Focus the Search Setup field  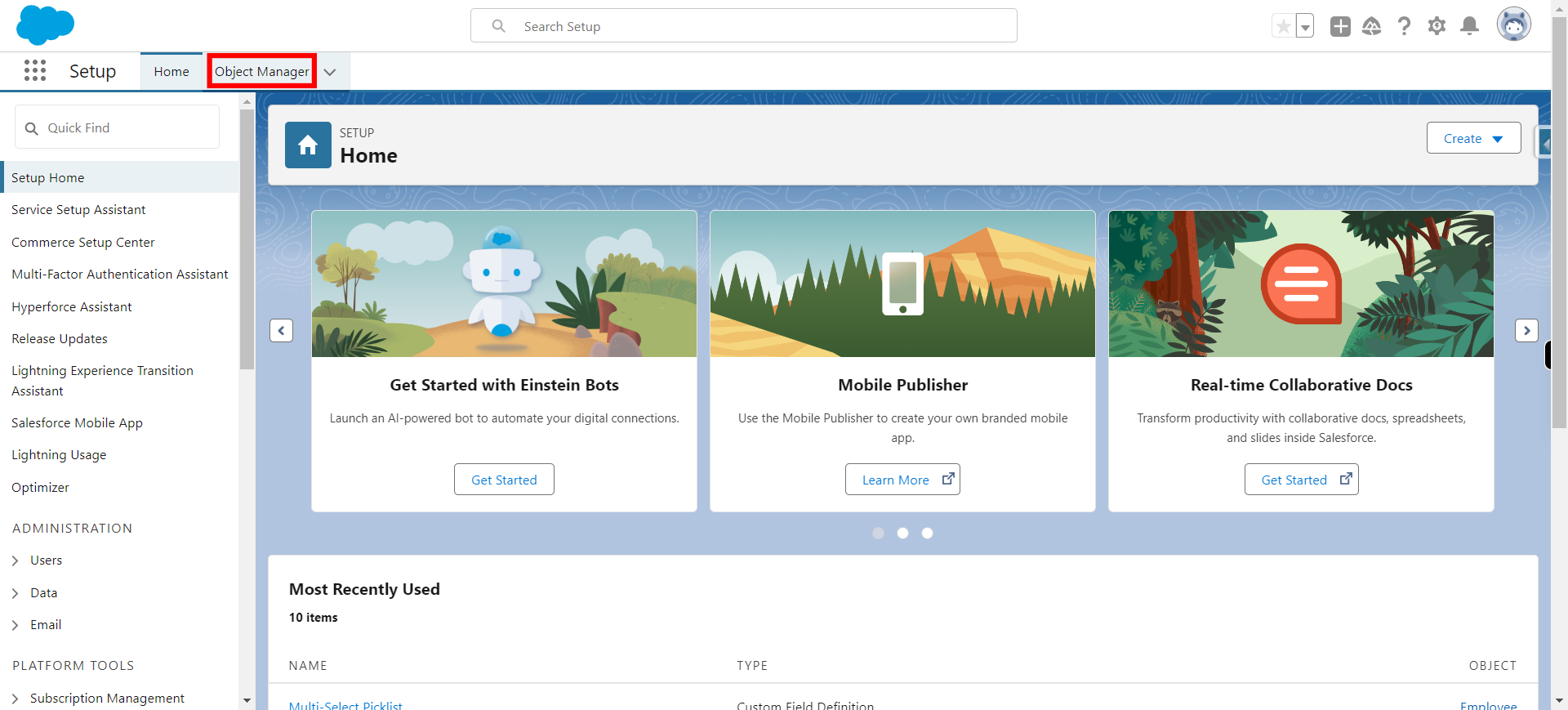tap(744, 26)
